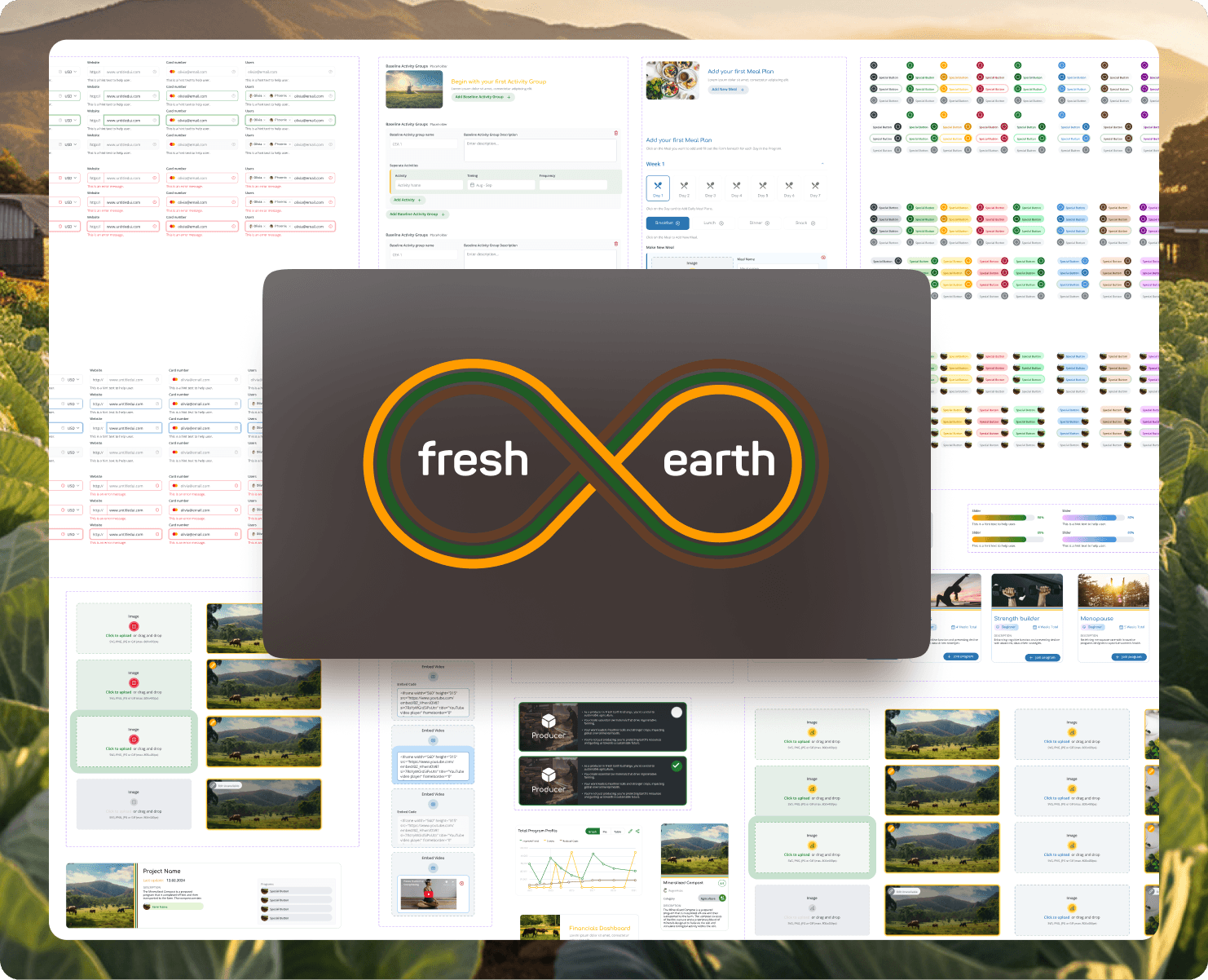The image size is (1208, 980).
Task: Click Add Baseline Activity Group under the yellow heading
Action: pyautogui.click(x=483, y=97)
